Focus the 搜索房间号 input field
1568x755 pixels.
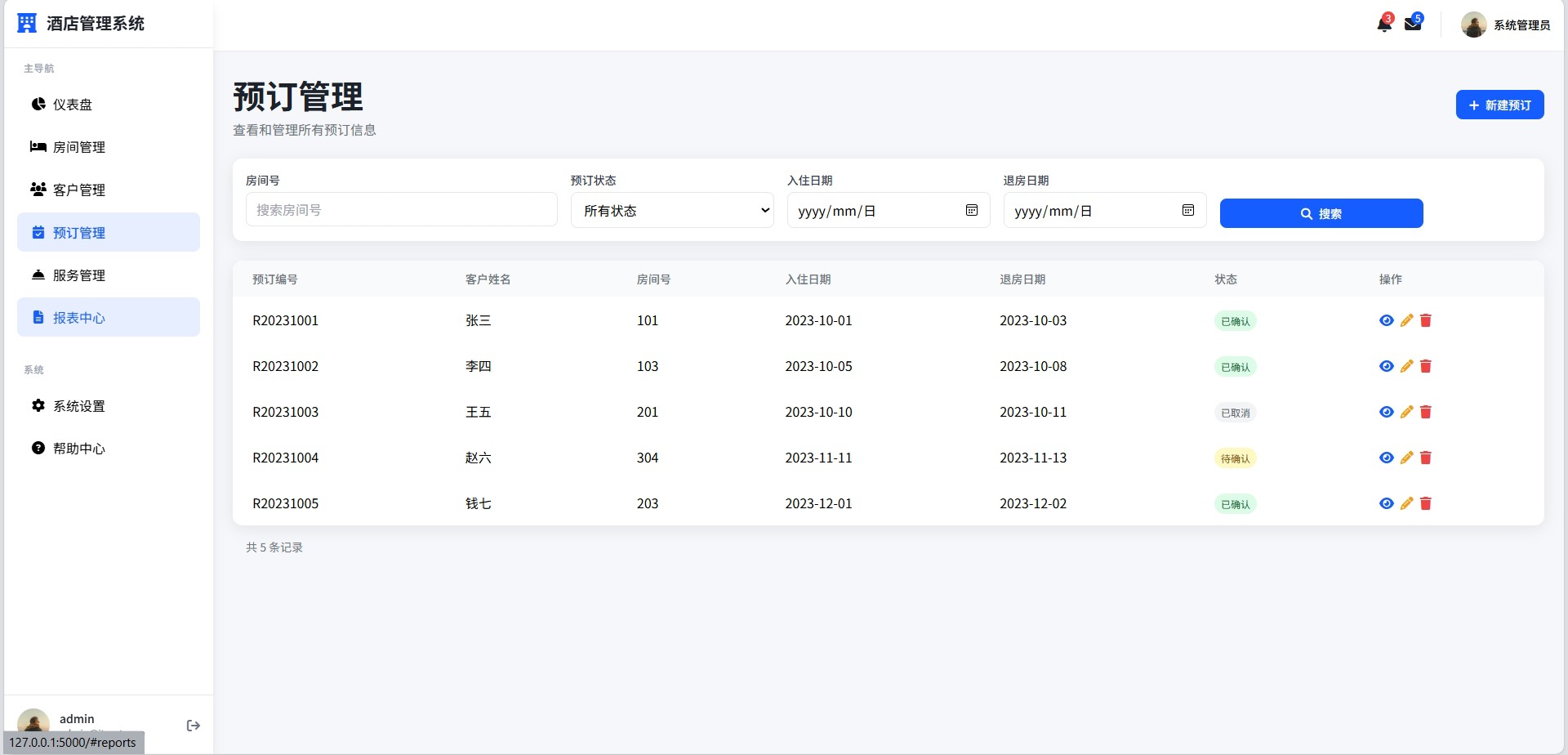tap(402, 210)
